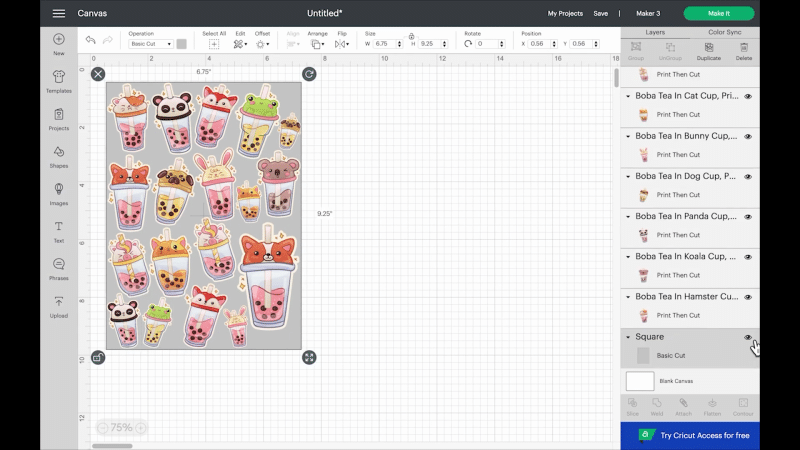Collapse the Boba Tea In Cat Cup layer
800x450 pixels.
[x=628, y=96]
